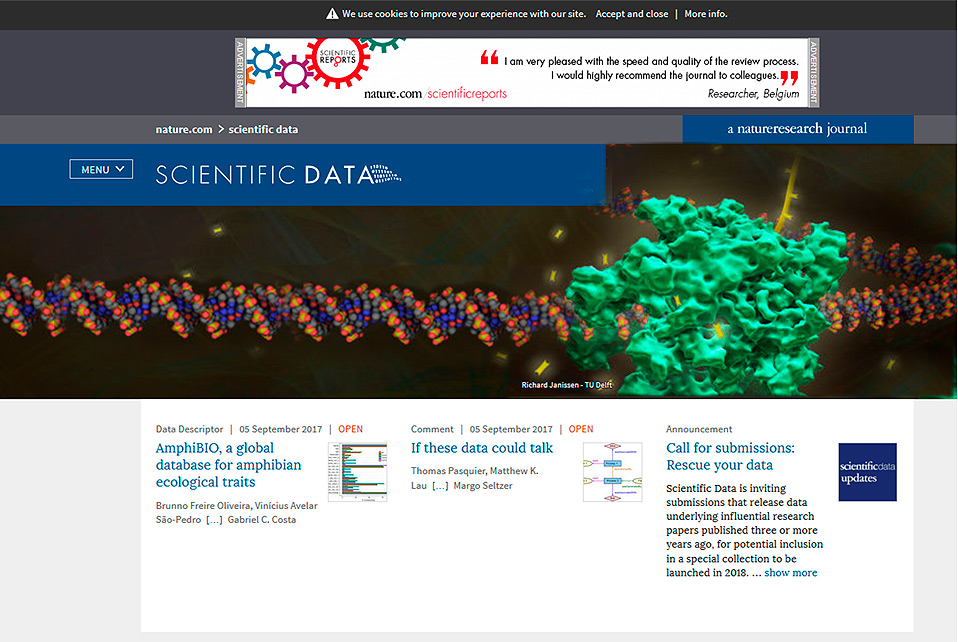Screen dimensions: 958x642
Task: Click the 'Data Descriptor' category label
Action: point(189,429)
